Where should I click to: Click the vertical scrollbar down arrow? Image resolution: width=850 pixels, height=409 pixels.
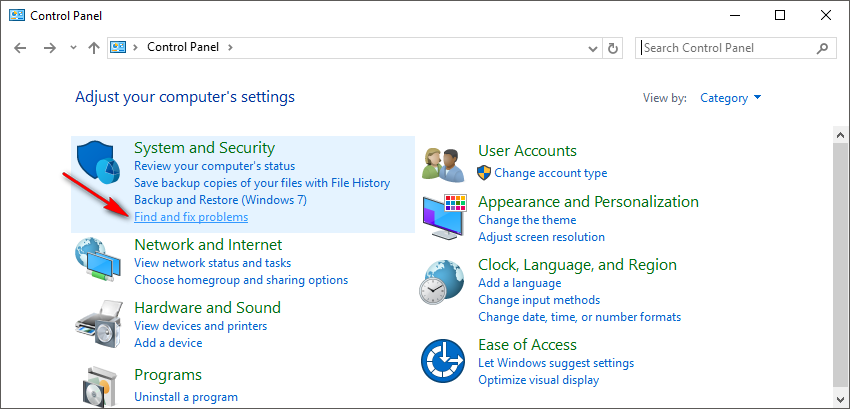pyautogui.click(x=840, y=401)
